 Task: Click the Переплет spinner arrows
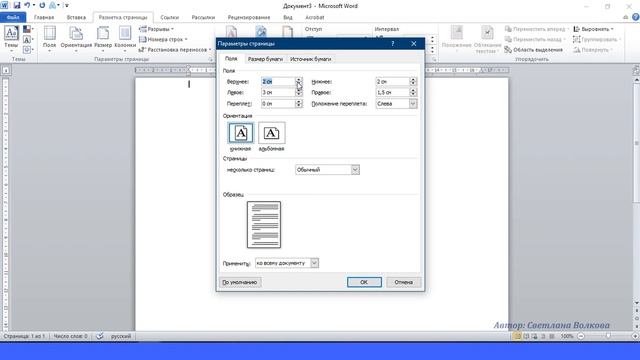(299, 104)
